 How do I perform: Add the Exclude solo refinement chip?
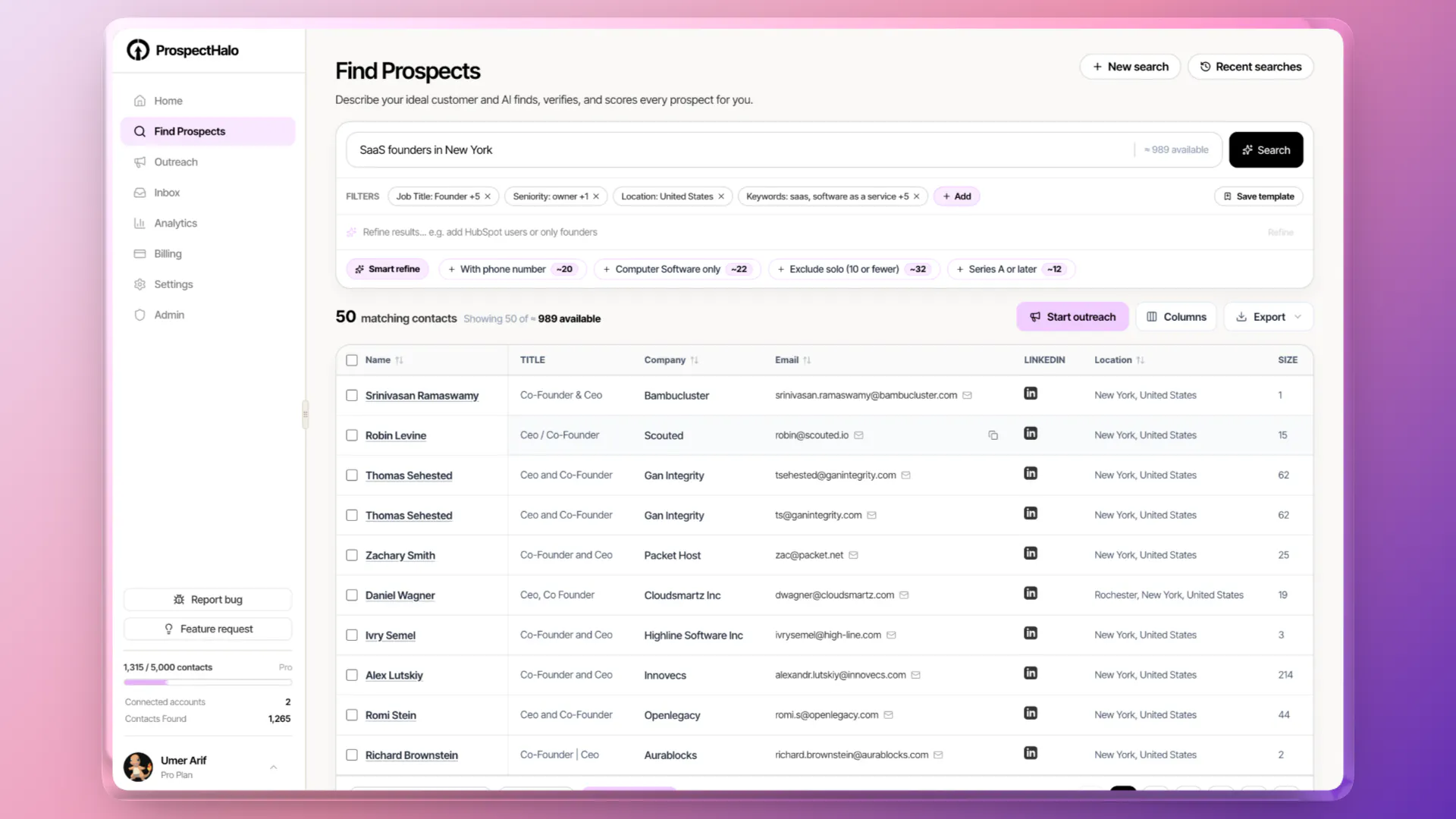coord(854,269)
